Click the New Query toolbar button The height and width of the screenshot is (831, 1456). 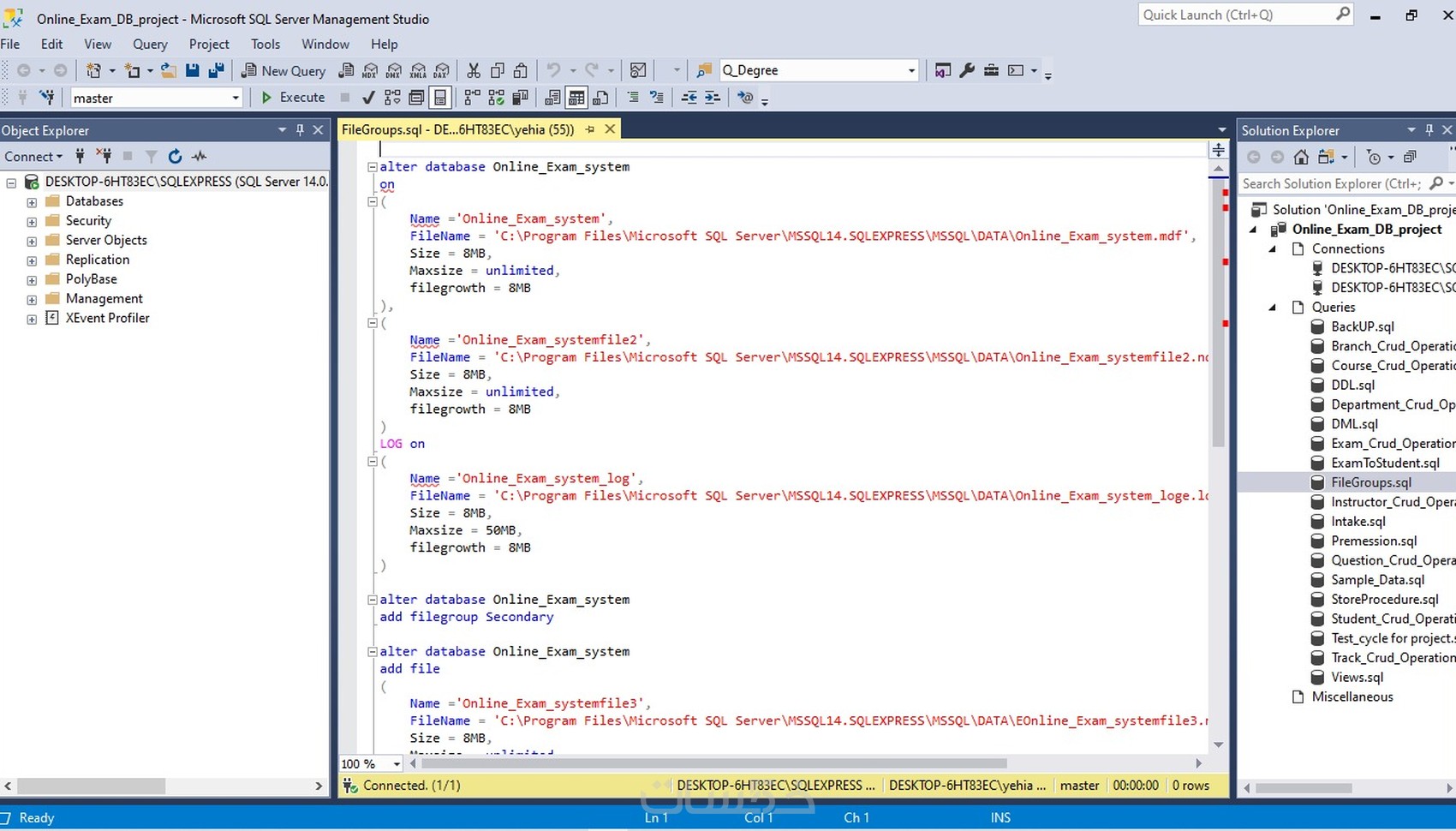283,70
